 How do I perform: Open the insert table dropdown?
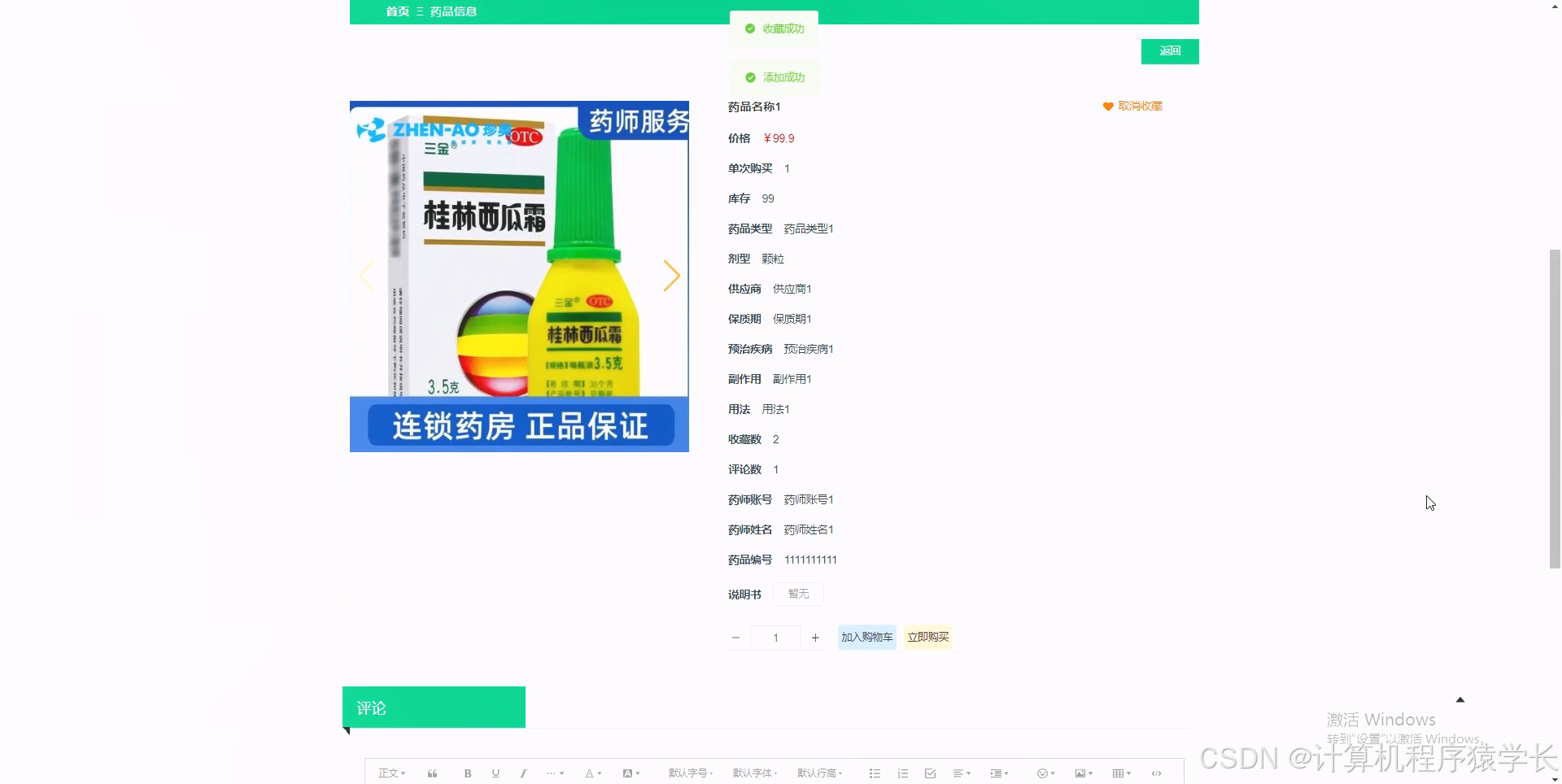coord(1122,773)
